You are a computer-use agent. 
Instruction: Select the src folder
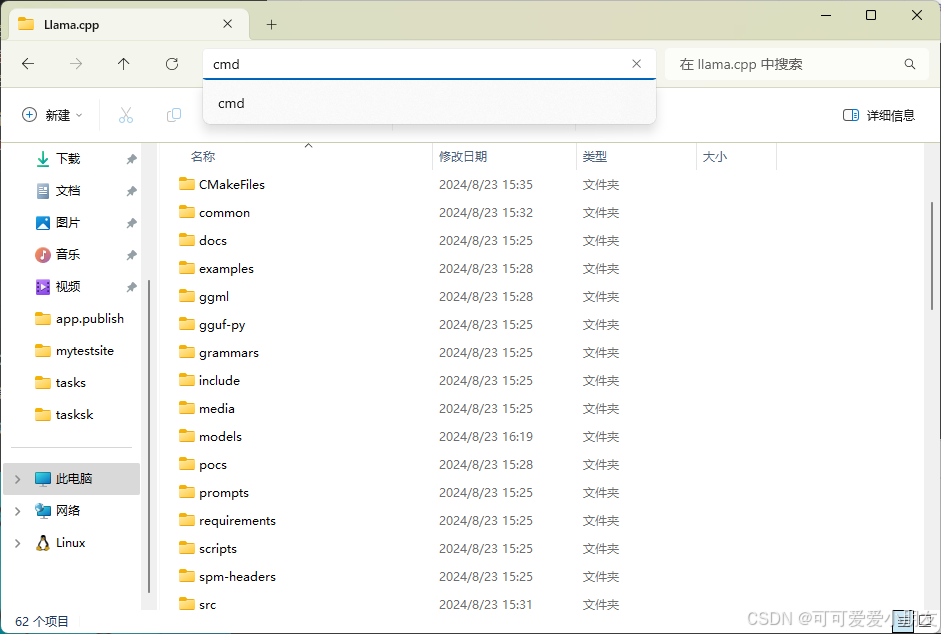coord(197,605)
